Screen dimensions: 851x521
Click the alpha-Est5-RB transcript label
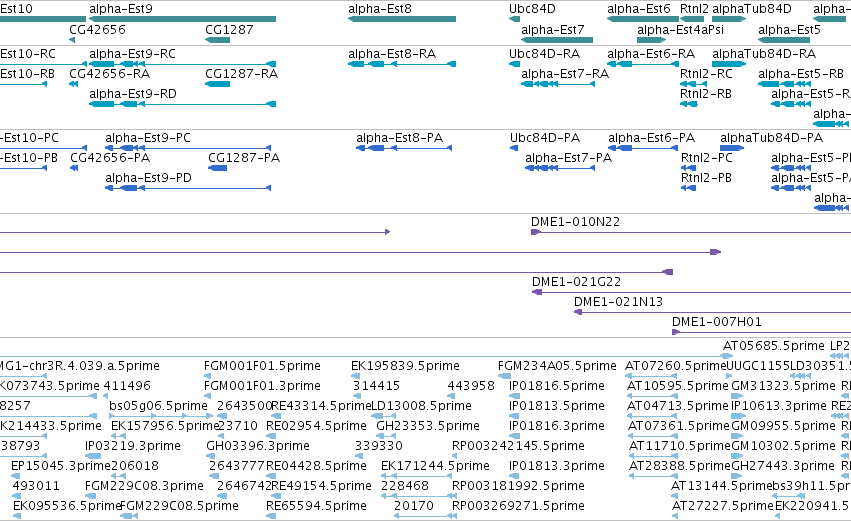pos(801,74)
